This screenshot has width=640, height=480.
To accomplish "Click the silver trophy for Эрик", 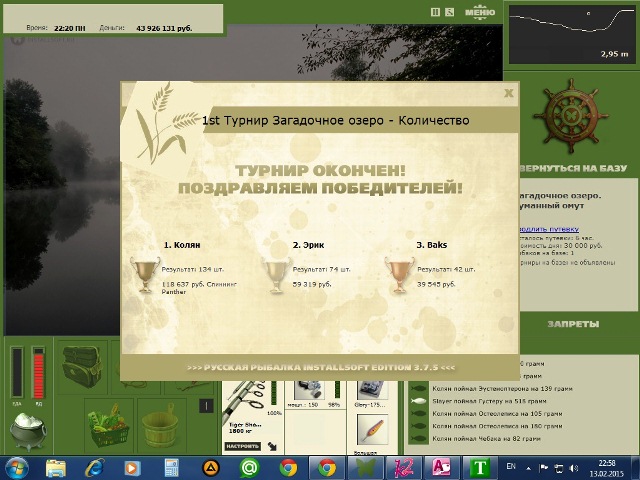I will coord(276,274).
